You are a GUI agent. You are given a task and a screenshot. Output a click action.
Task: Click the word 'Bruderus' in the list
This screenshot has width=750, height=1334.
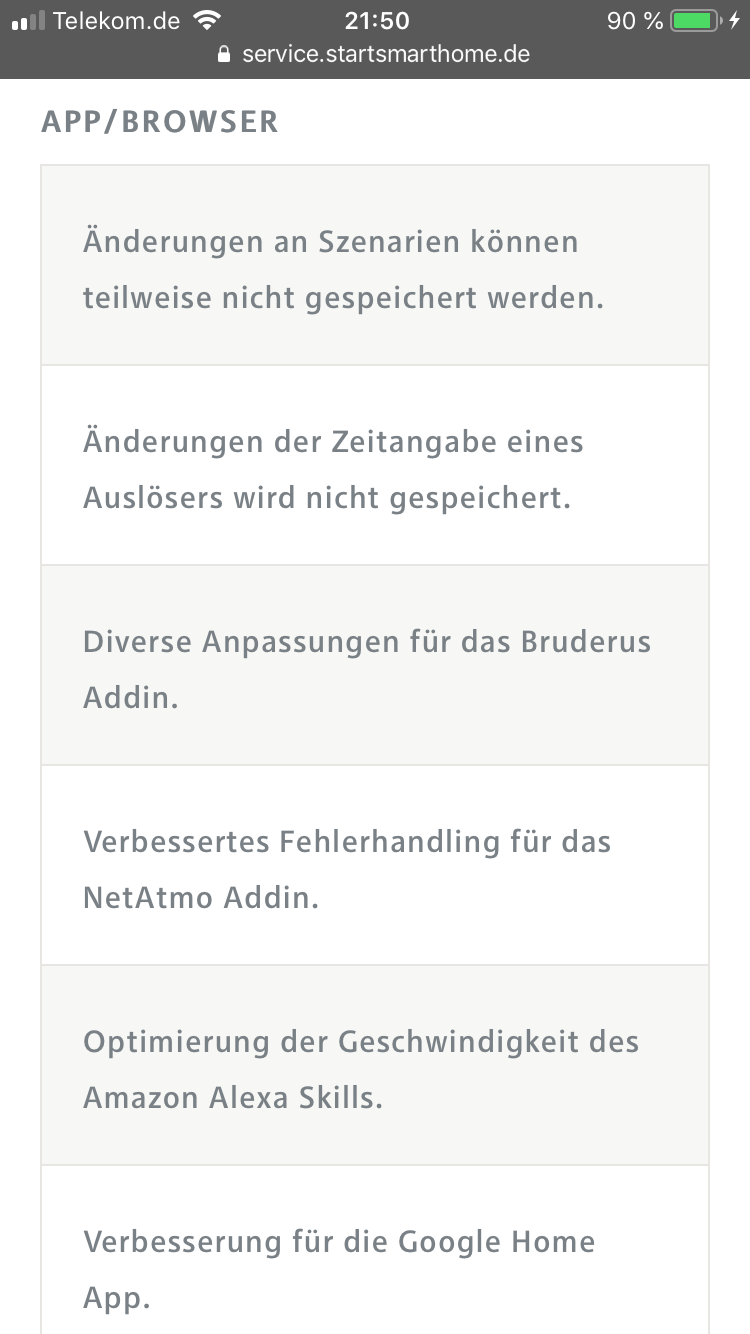[586, 642]
